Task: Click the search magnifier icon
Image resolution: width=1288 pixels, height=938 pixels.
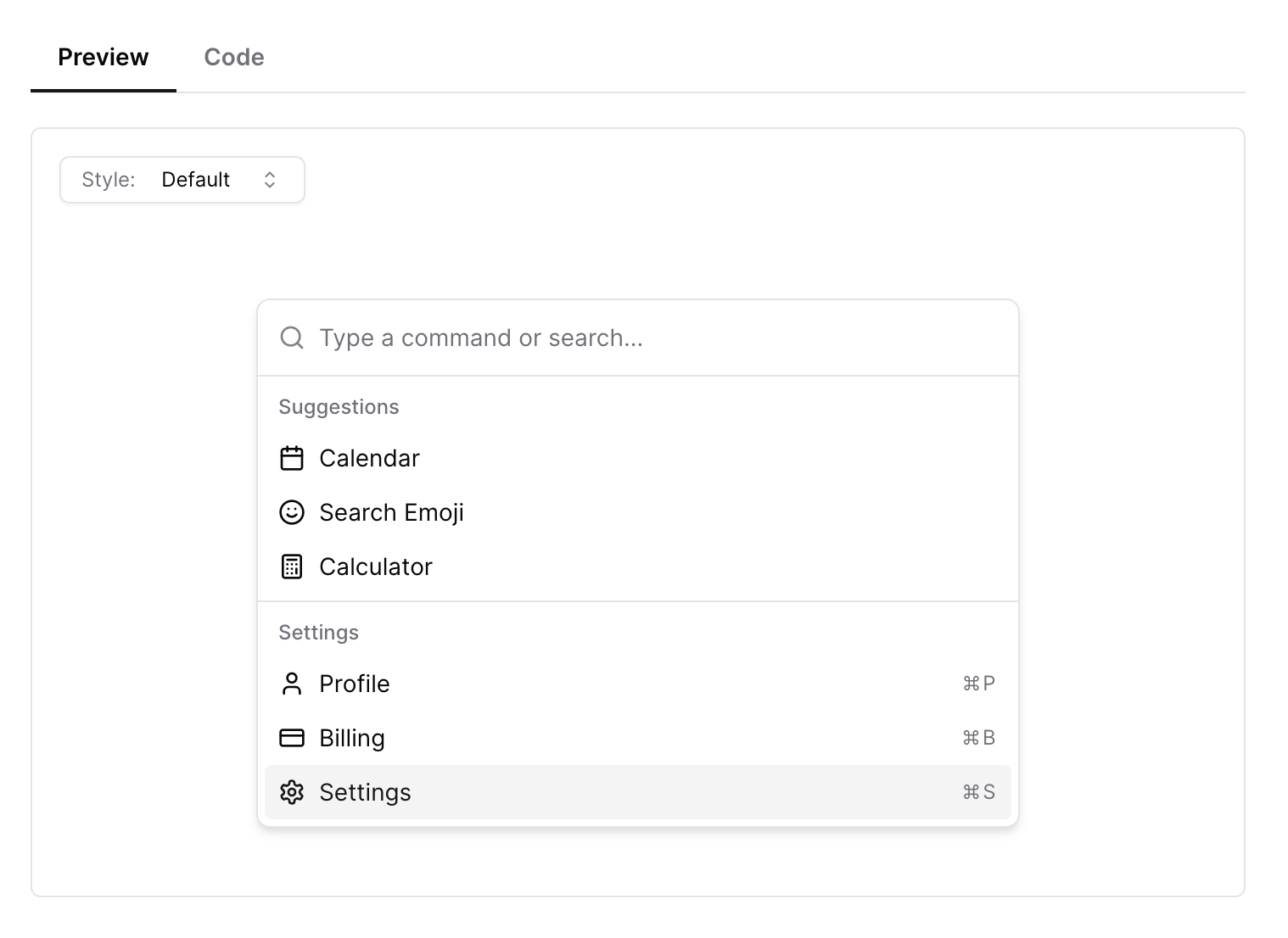Action: pyautogui.click(x=292, y=338)
